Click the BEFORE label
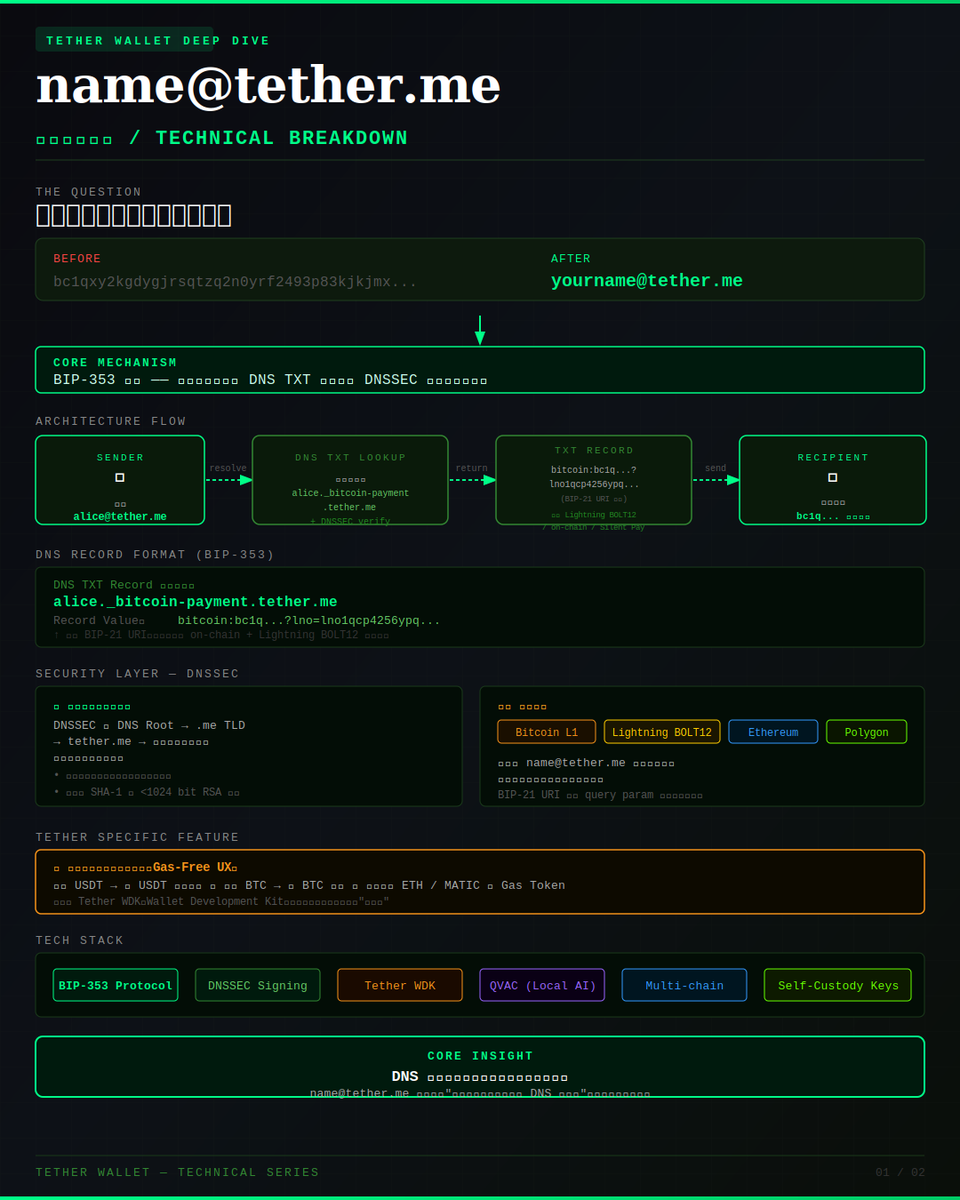 coord(77,259)
